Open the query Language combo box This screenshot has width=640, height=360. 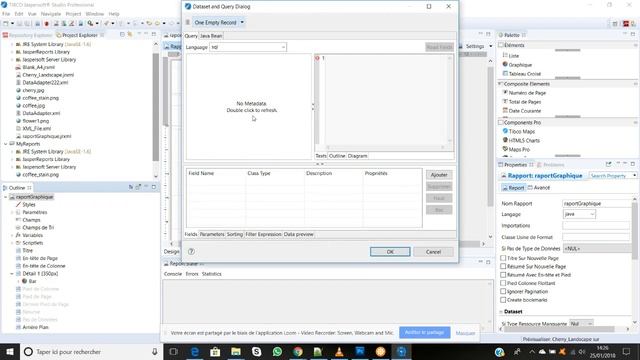[248, 47]
